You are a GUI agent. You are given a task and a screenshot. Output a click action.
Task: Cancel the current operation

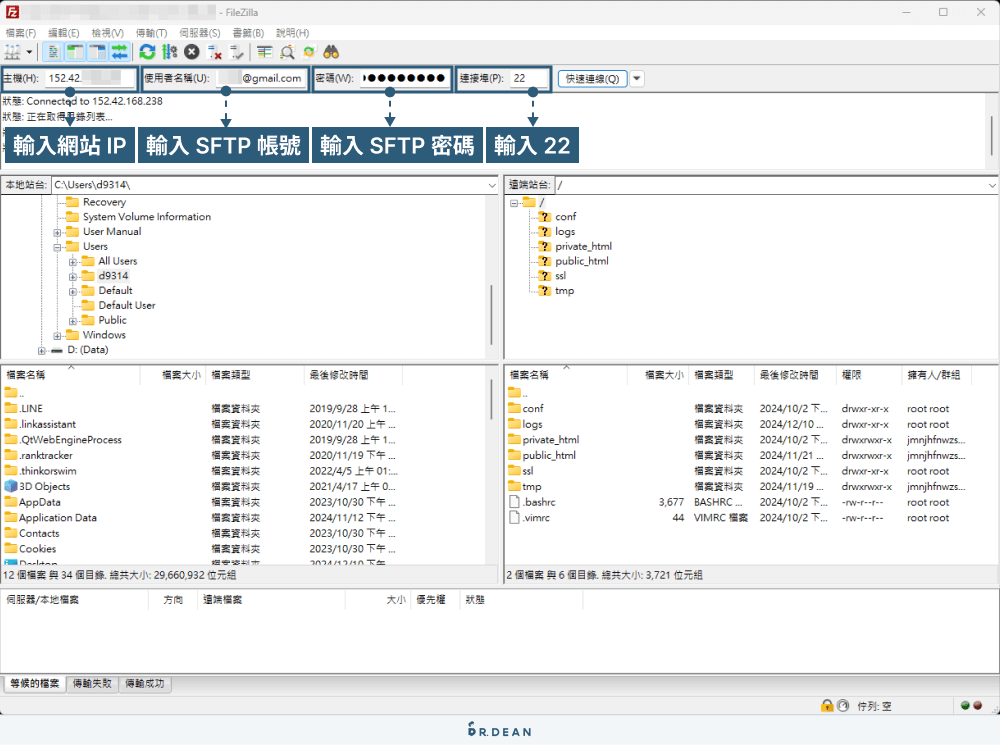point(190,50)
